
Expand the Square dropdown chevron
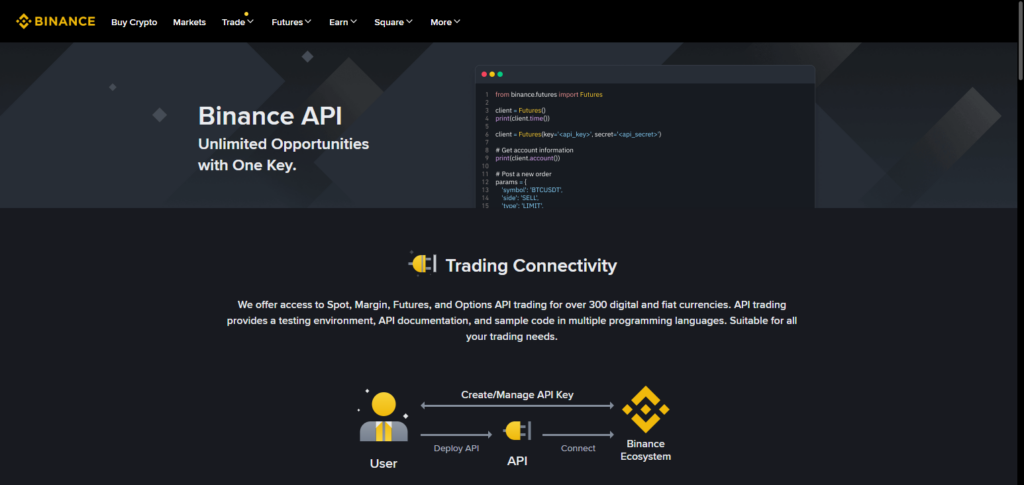[409, 22]
